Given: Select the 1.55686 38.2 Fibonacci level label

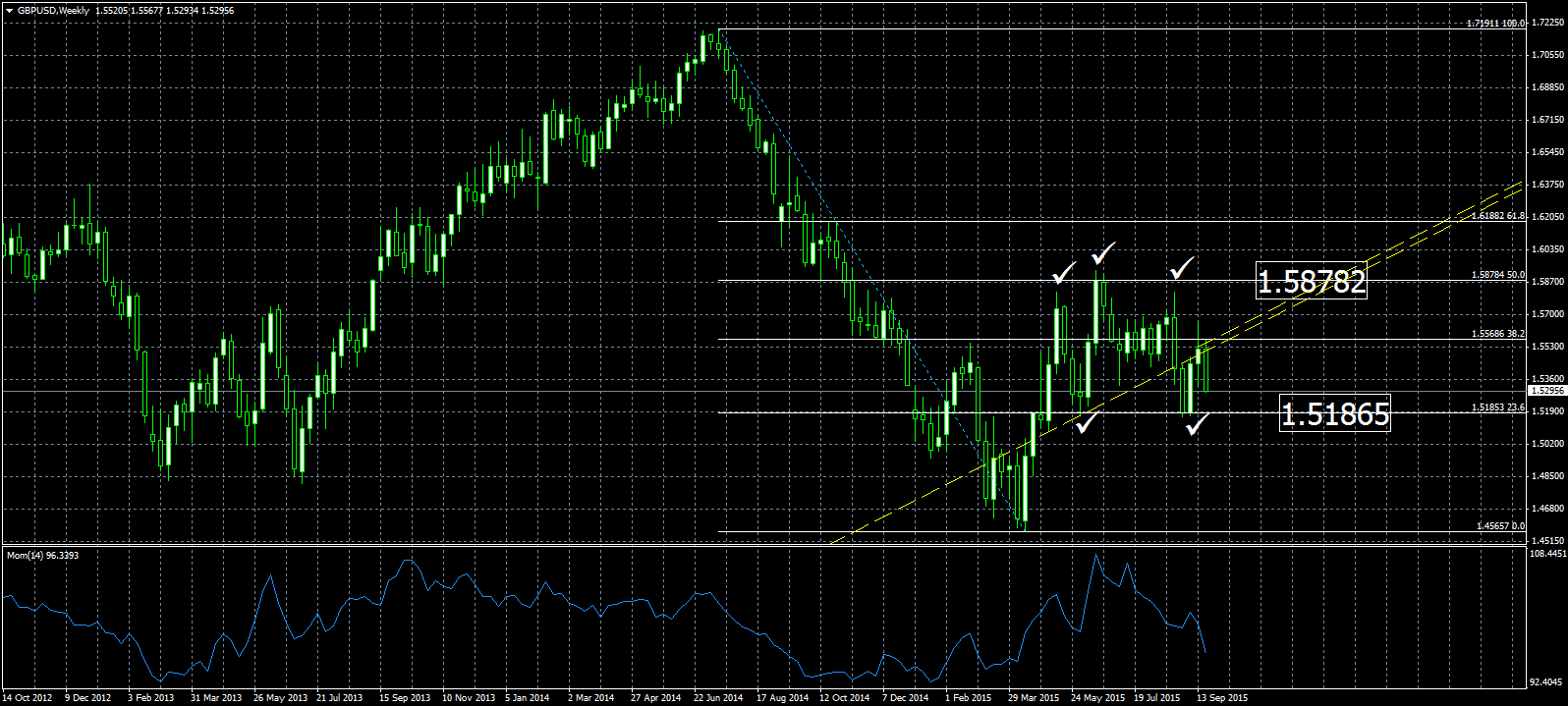Looking at the screenshot, I should 1497,334.
